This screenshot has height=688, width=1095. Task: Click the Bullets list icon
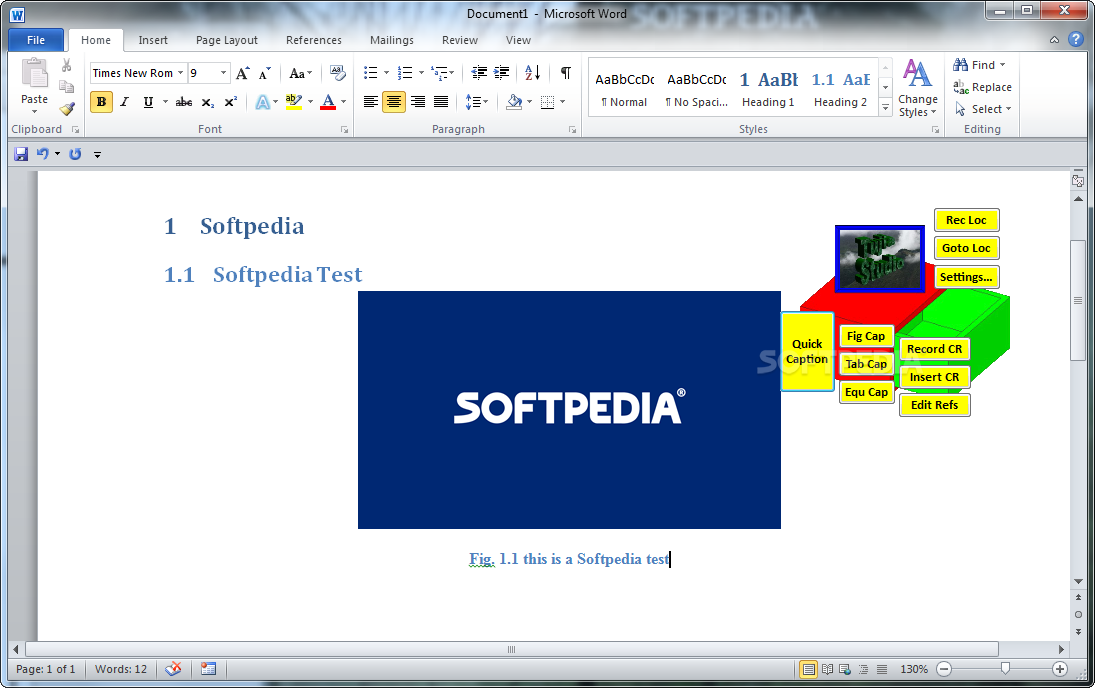371,73
